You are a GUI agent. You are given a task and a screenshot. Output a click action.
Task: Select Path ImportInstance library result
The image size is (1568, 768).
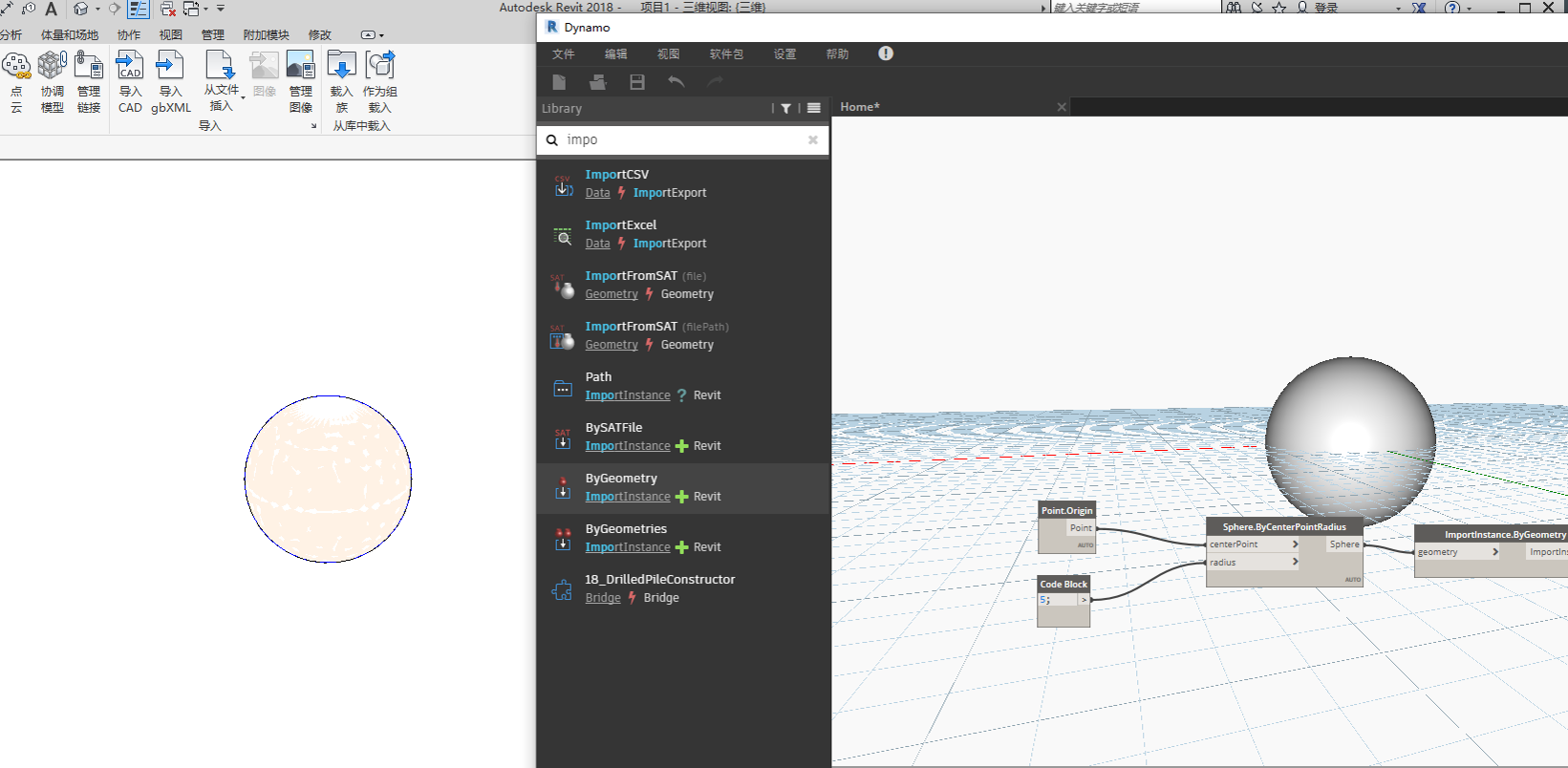pos(683,386)
